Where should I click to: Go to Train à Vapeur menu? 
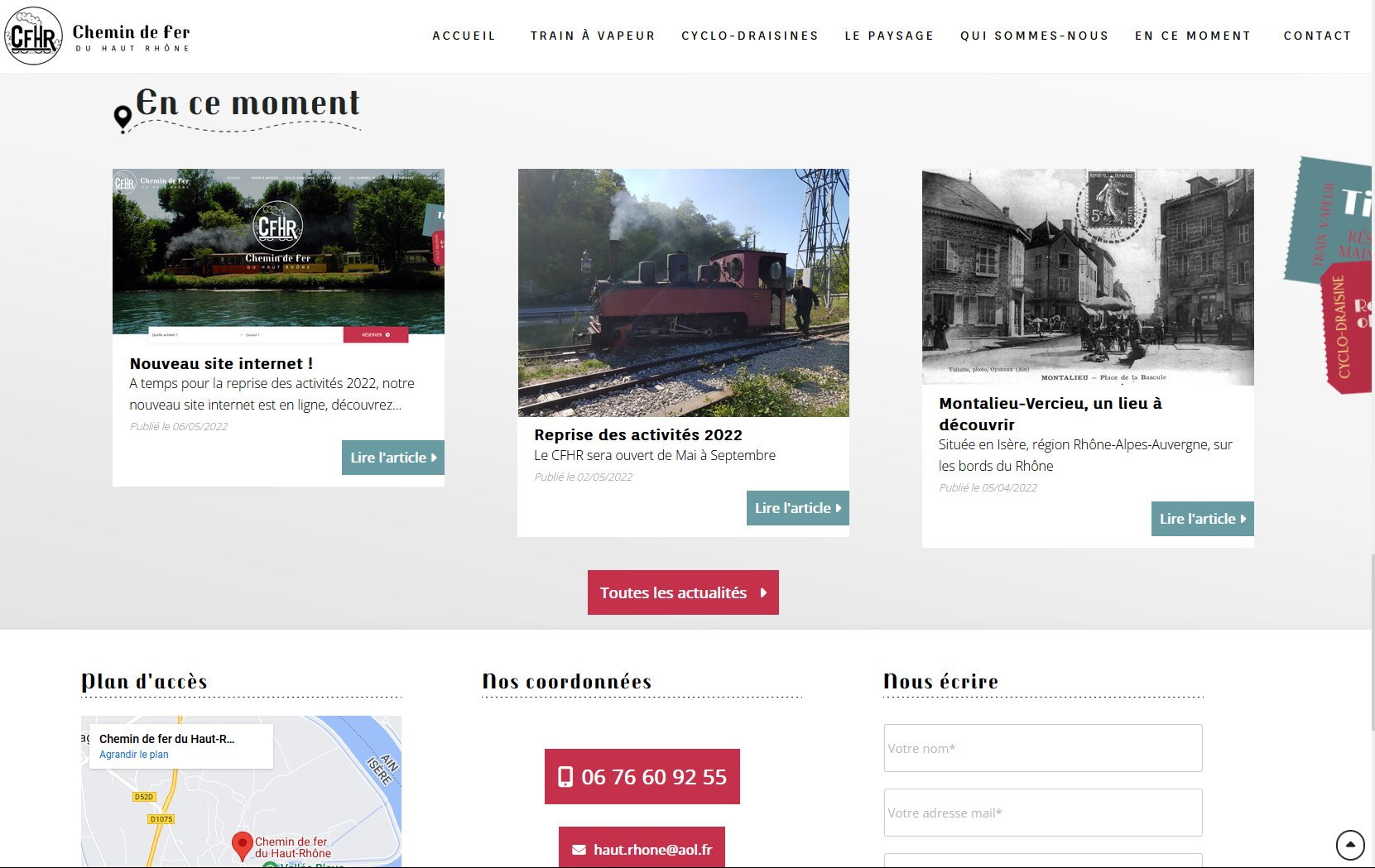tap(593, 36)
